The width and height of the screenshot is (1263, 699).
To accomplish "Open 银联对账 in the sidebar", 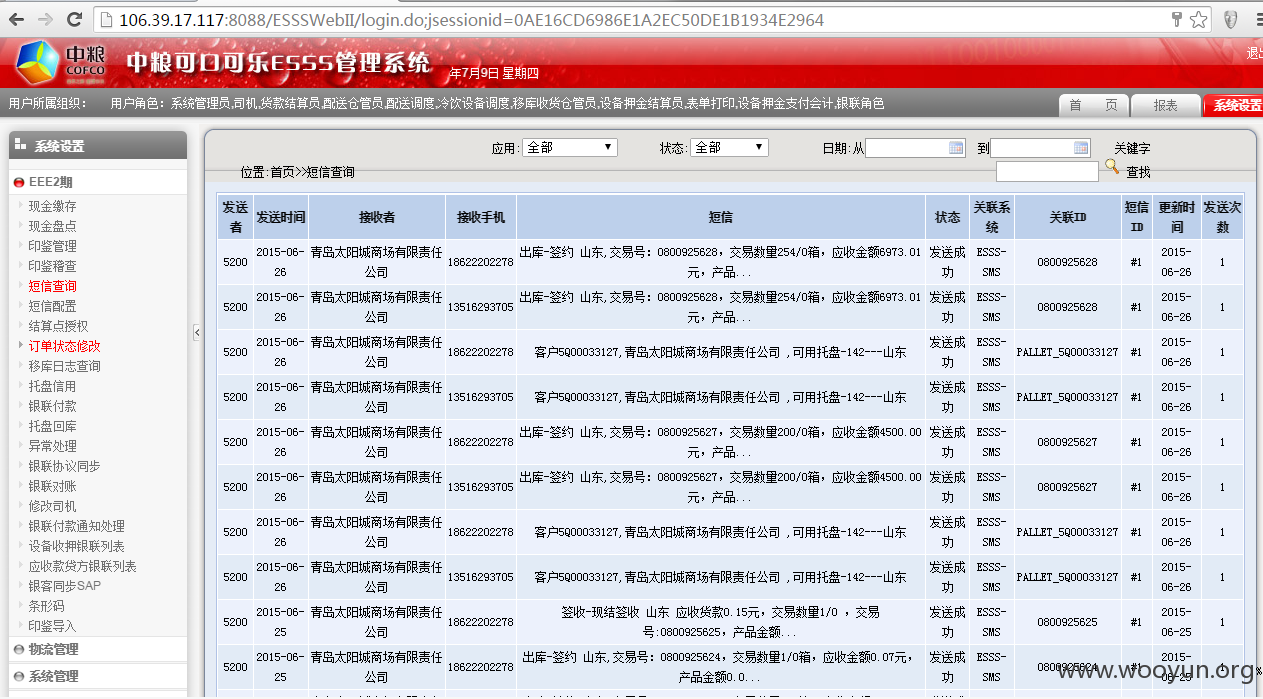I will click(52, 486).
